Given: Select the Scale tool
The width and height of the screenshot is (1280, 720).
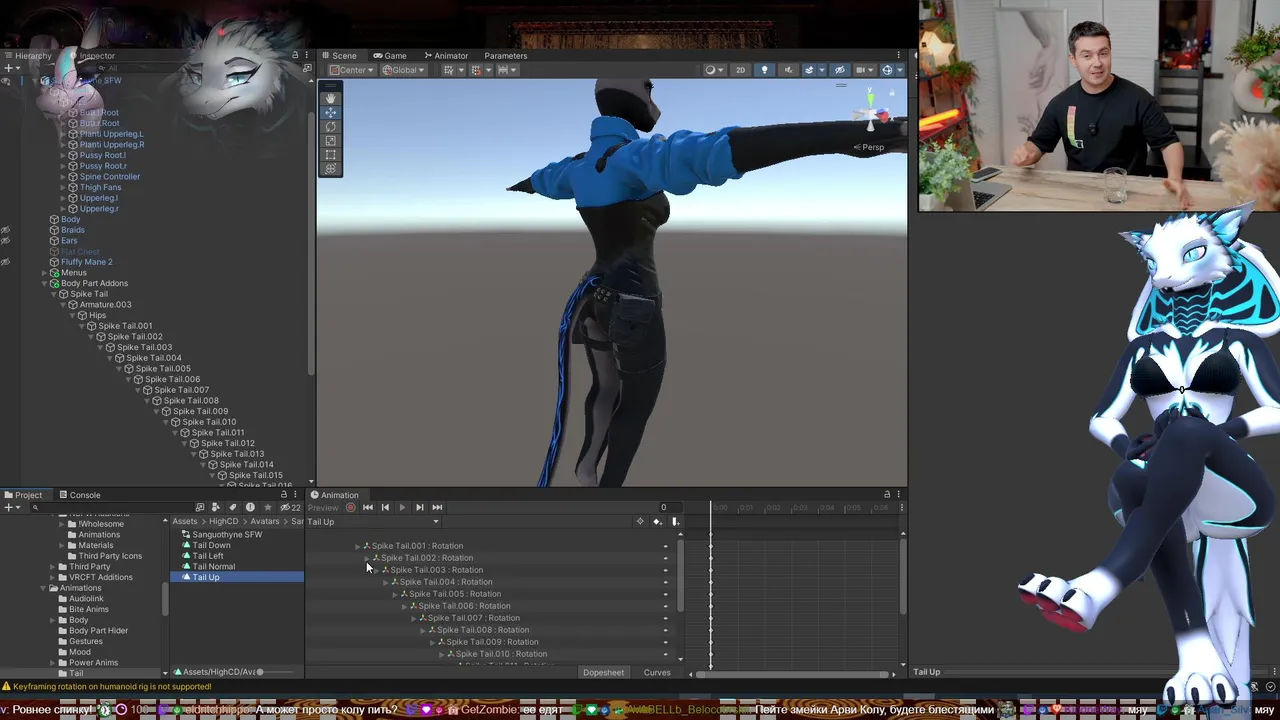Looking at the screenshot, I should pos(330,140).
